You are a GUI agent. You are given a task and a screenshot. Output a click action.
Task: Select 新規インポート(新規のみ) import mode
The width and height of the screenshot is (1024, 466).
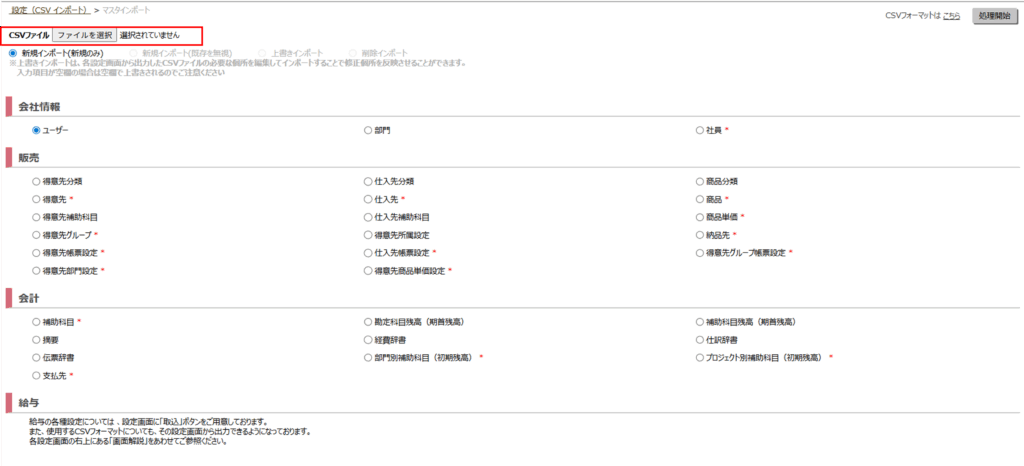coord(13,53)
